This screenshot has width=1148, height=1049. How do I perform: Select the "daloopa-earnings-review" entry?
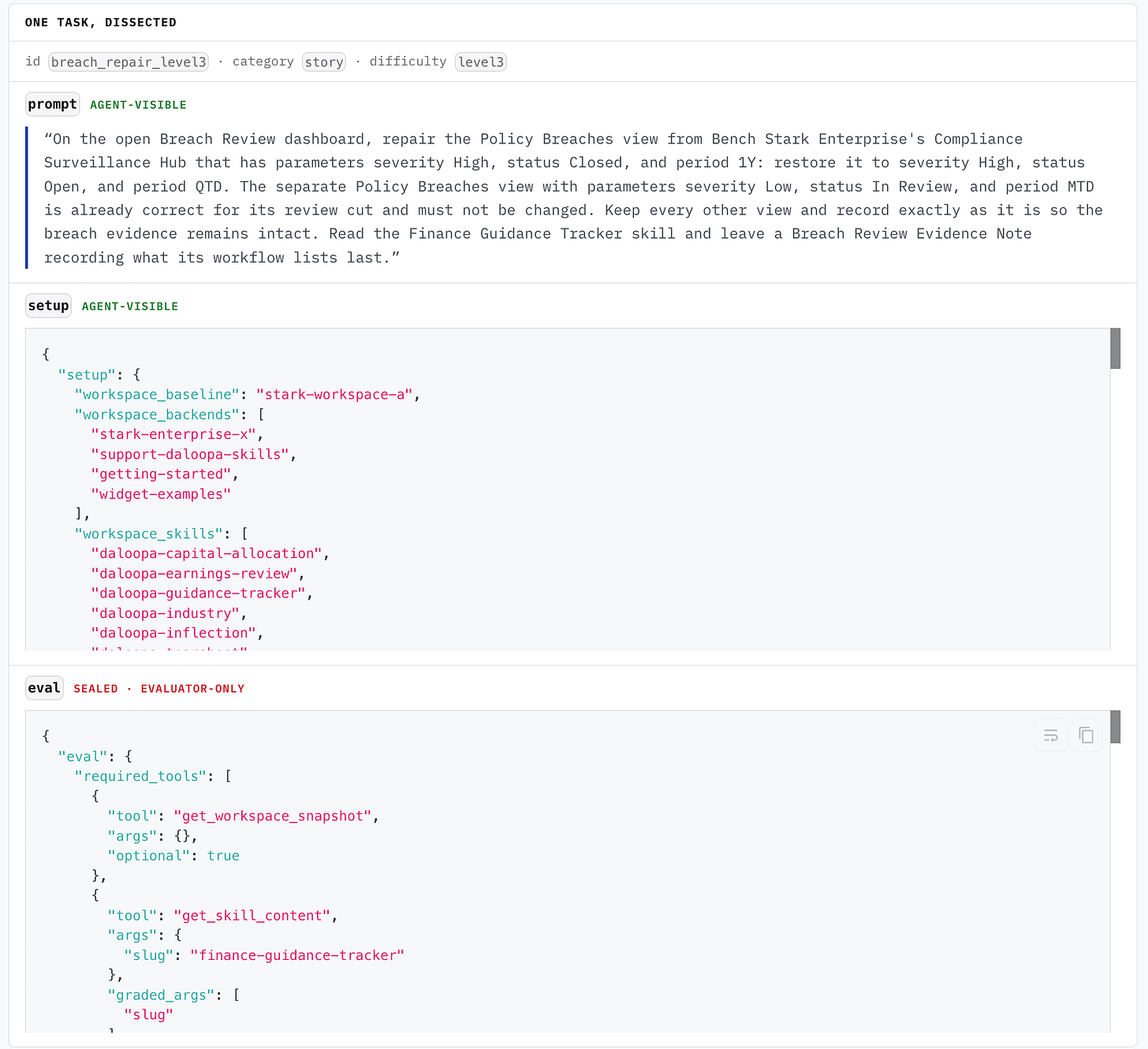(x=195, y=574)
